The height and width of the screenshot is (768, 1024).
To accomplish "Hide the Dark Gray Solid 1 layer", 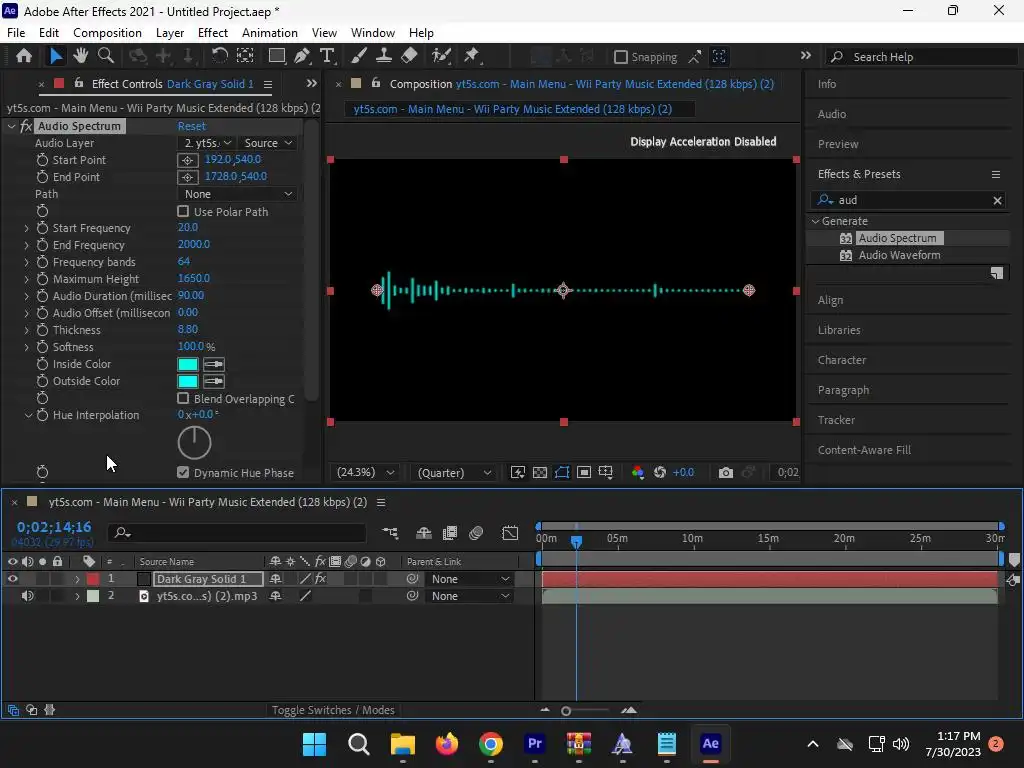I will click(12, 579).
